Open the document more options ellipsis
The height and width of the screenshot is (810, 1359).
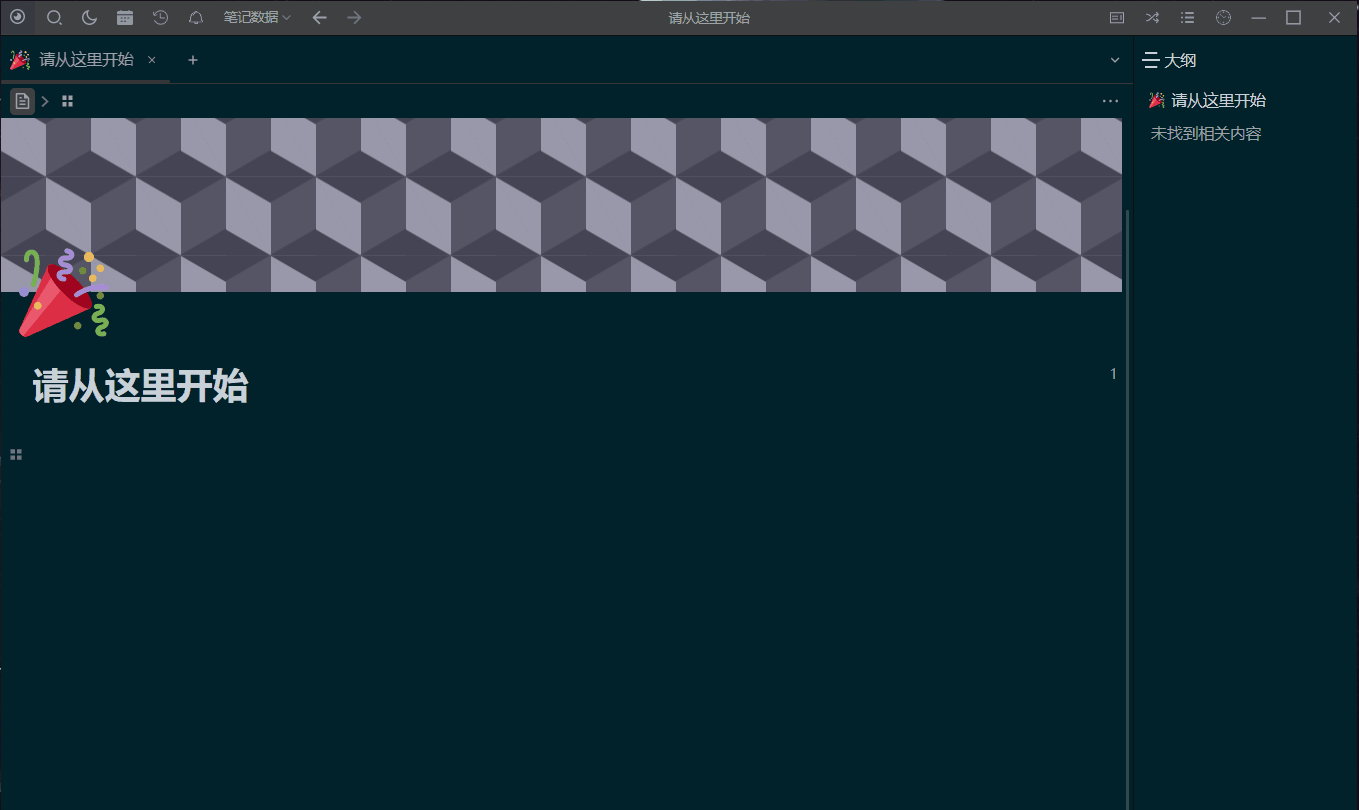tap(1110, 101)
